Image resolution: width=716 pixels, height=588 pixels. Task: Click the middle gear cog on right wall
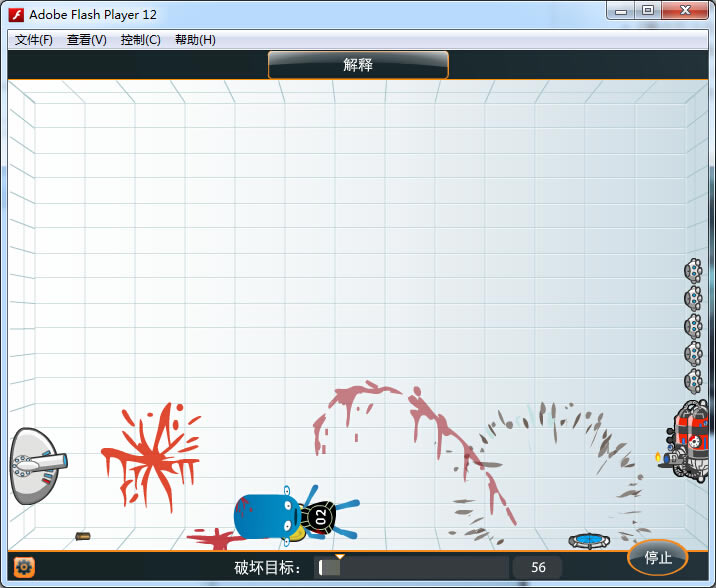[x=693, y=326]
